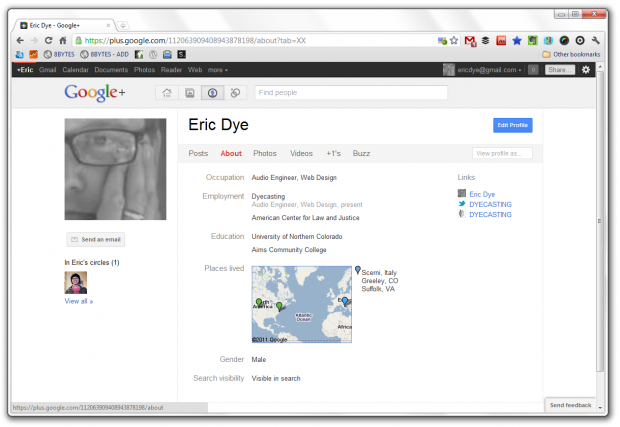Reload the page with the refresh icon
The image size is (620, 427).
pyautogui.click(x=48, y=40)
